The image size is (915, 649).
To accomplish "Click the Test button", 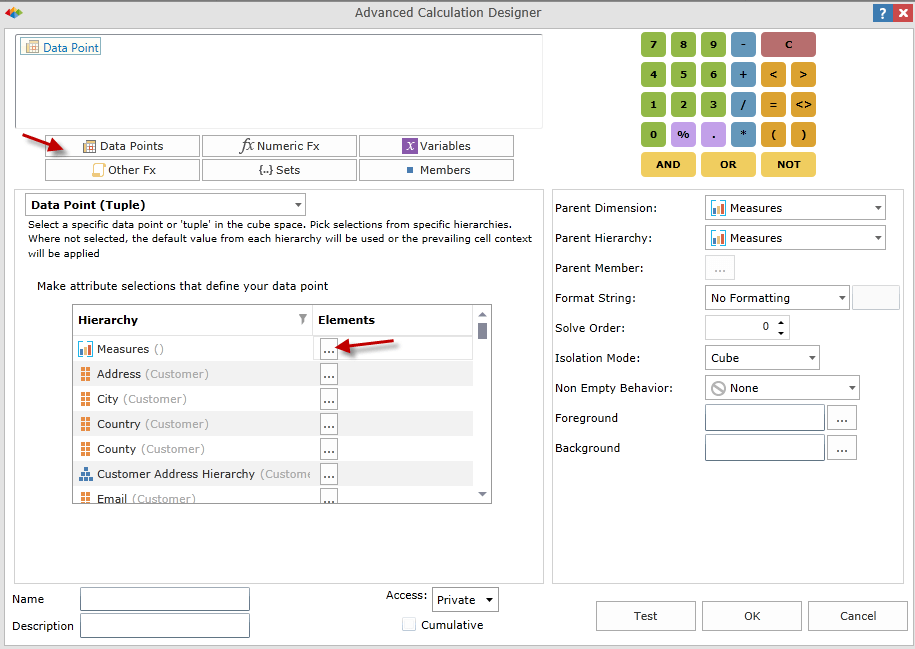I will tap(645, 616).
